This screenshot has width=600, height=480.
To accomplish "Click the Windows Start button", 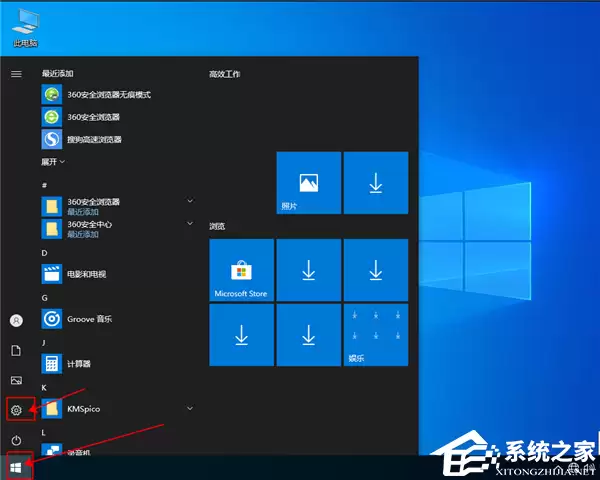I will pyautogui.click(x=16, y=467).
